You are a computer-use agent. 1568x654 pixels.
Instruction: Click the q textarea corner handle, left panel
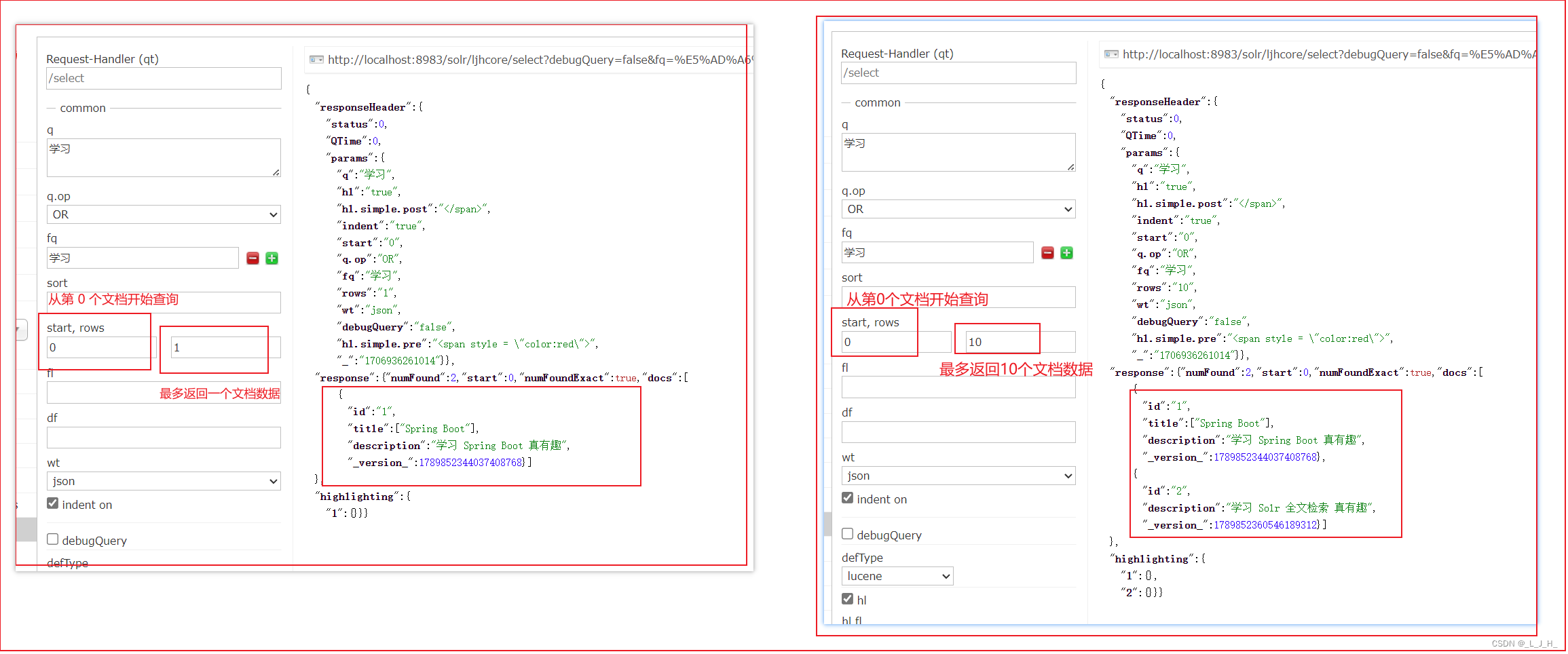pyautogui.click(x=276, y=173)
